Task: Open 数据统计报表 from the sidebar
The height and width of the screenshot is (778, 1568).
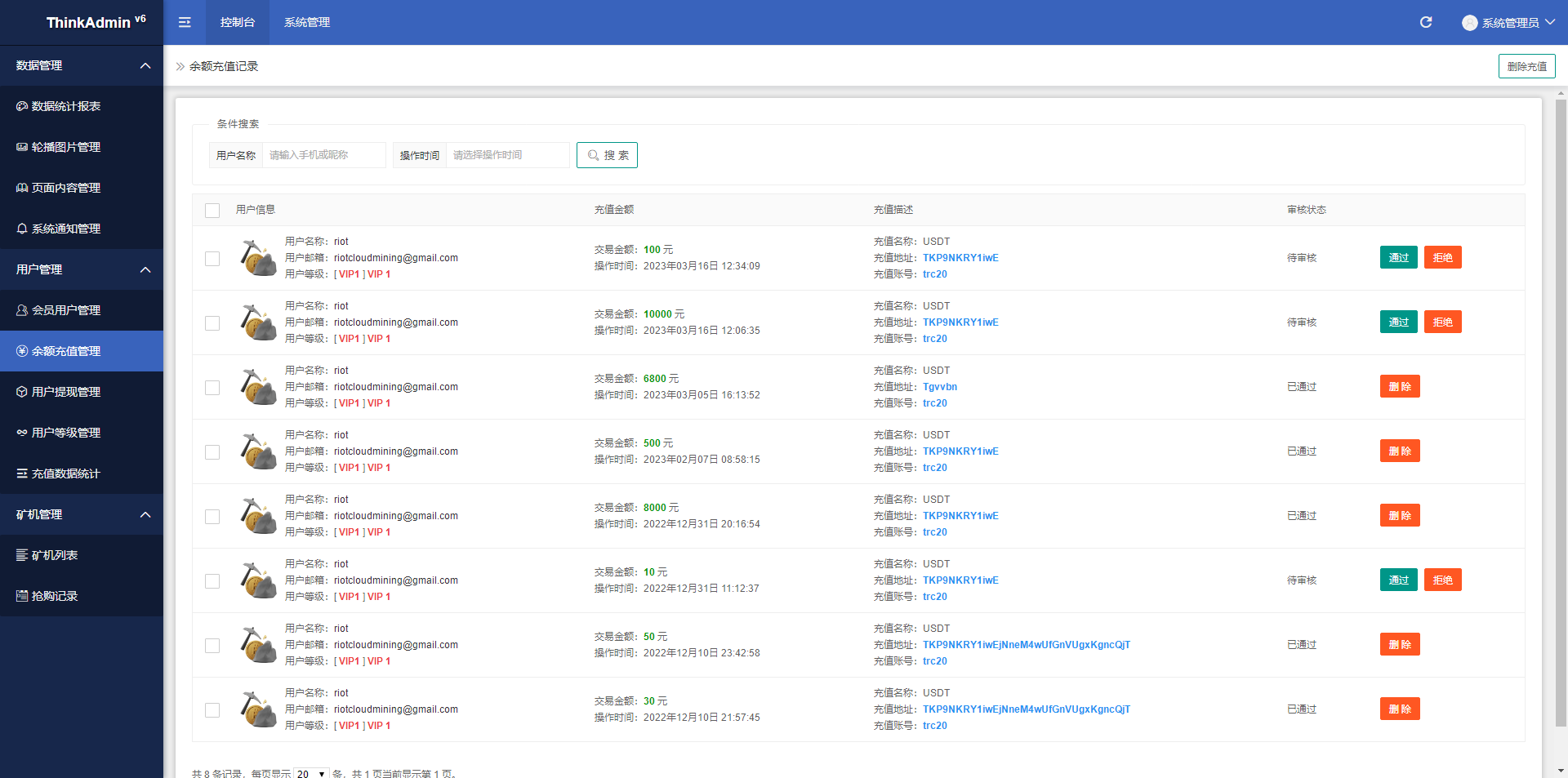Action: [65, 106]
